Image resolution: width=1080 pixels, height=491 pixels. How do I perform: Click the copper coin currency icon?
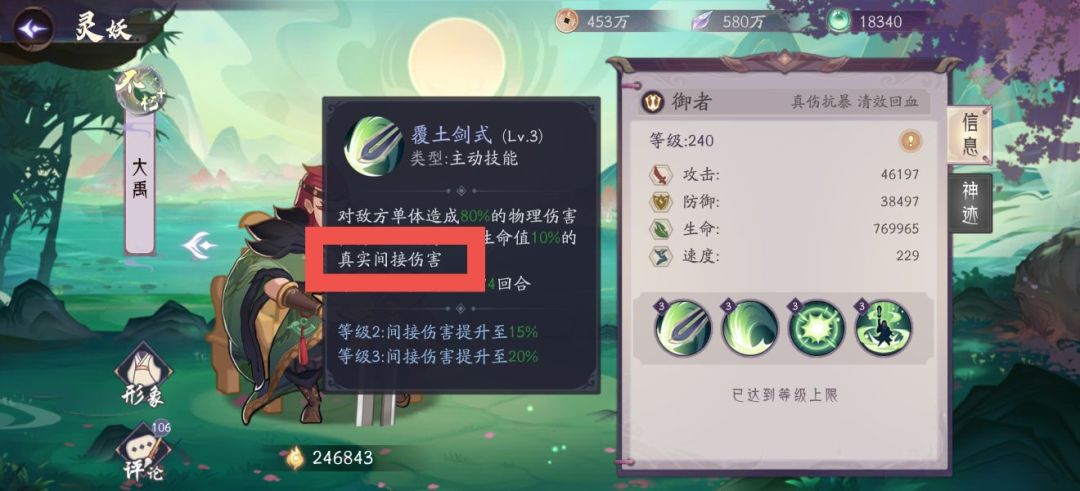pos(568,21)
